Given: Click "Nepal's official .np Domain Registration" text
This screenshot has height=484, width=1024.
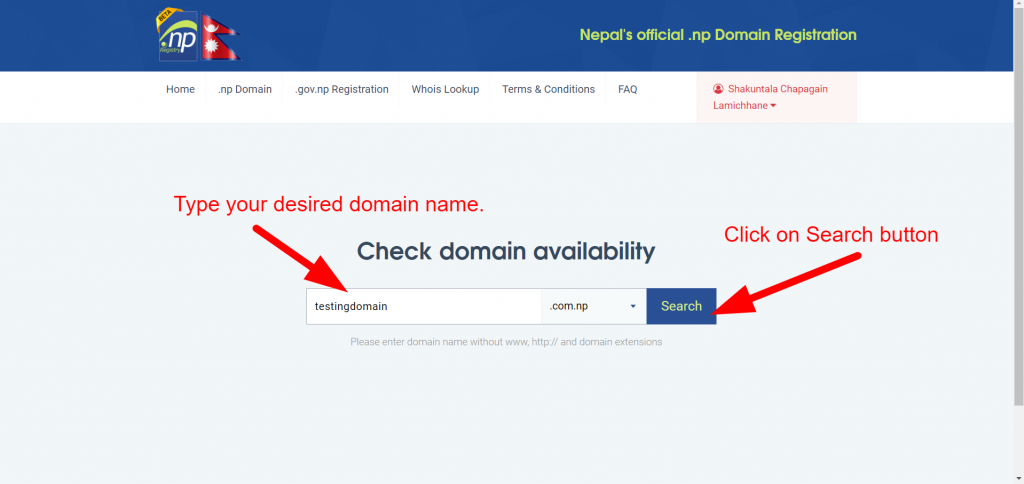Looking at the screenshot, I should click(718, 35).
